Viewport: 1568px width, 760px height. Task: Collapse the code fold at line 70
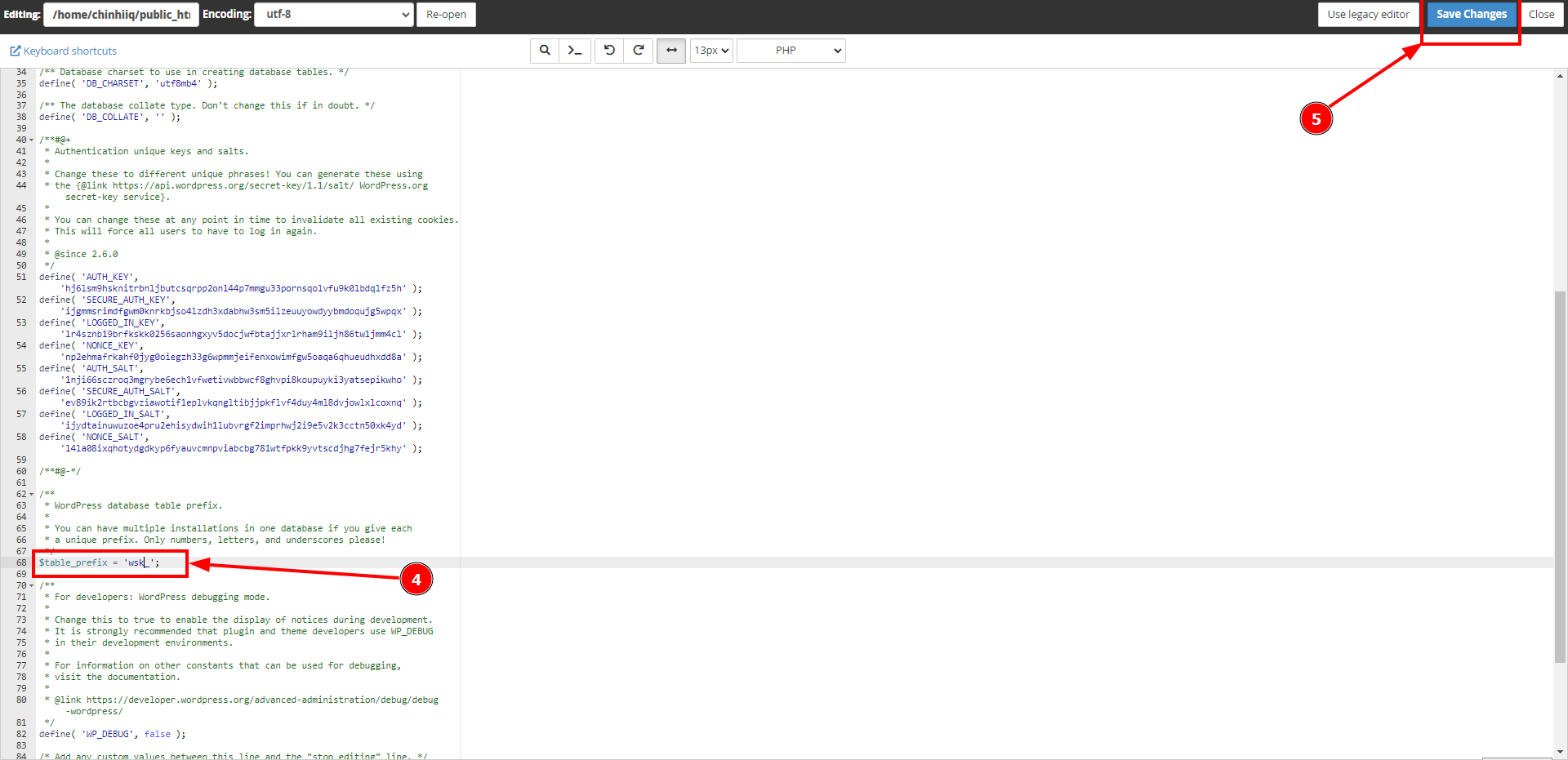click(32, 586)
